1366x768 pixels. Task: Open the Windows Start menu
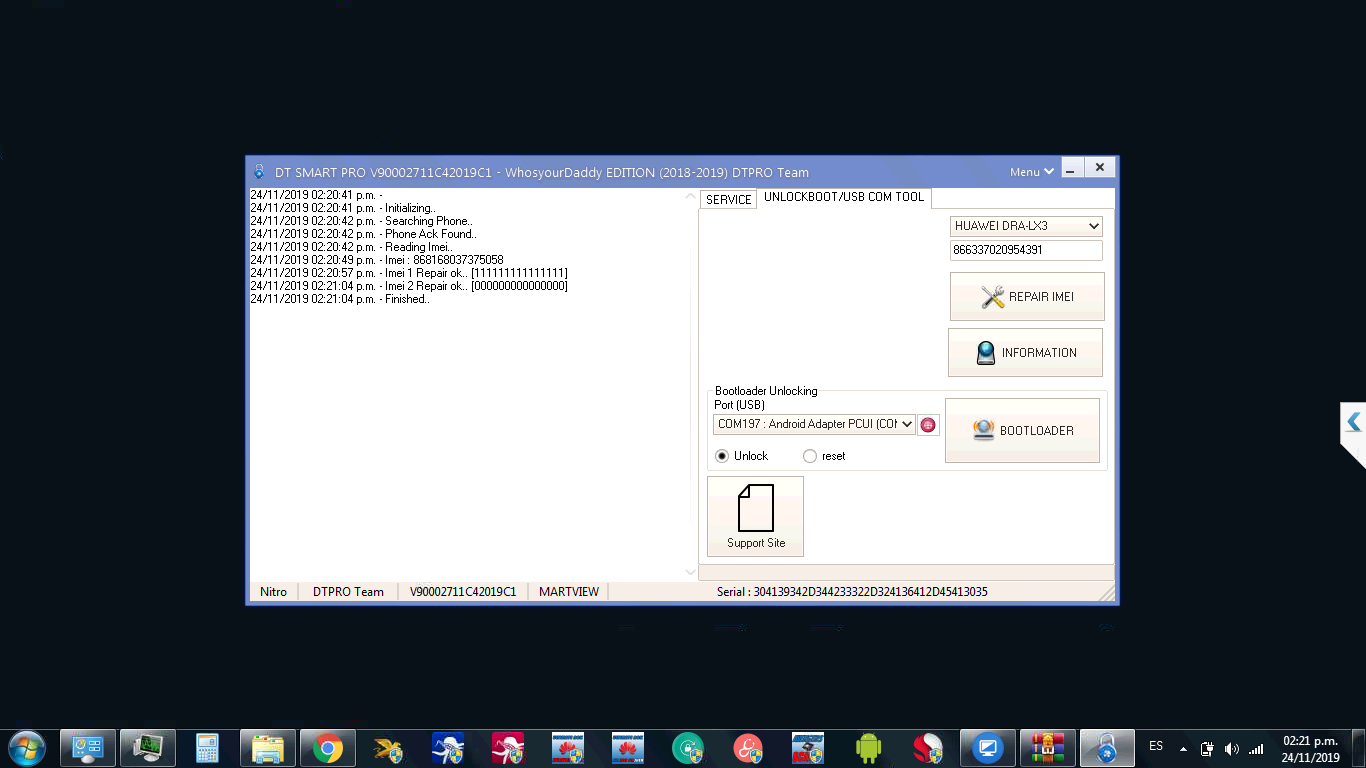pyautogui.click(x=27, y=748)
